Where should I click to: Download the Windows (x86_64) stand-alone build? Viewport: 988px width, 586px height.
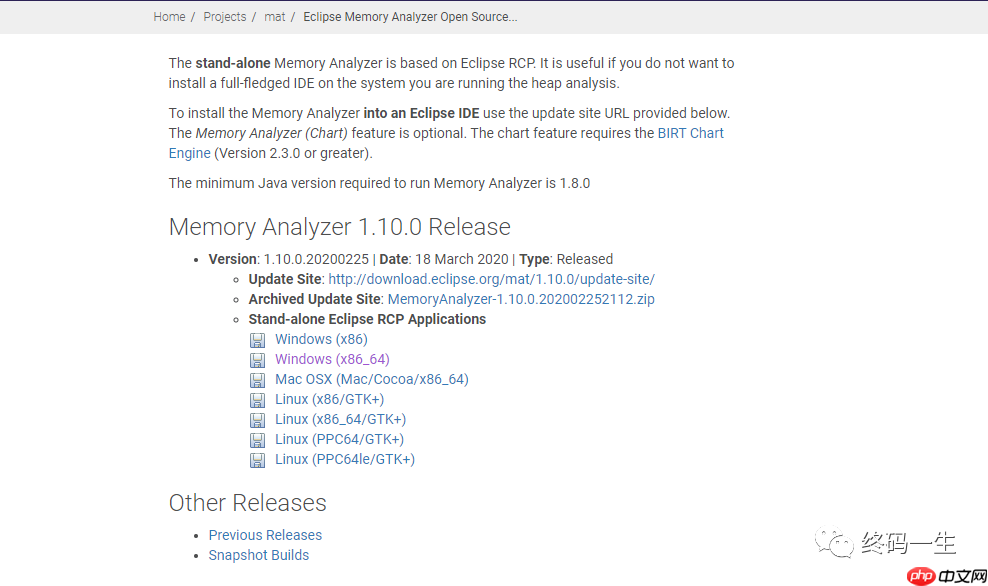(332, 359)
